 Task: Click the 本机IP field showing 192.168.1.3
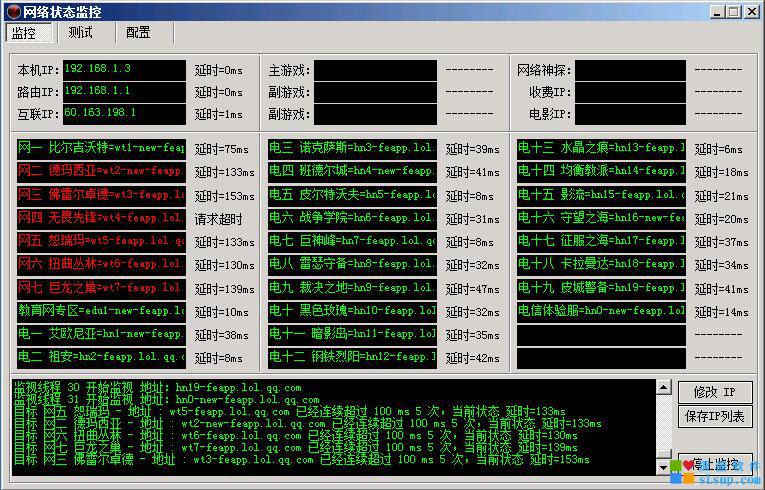124,70
